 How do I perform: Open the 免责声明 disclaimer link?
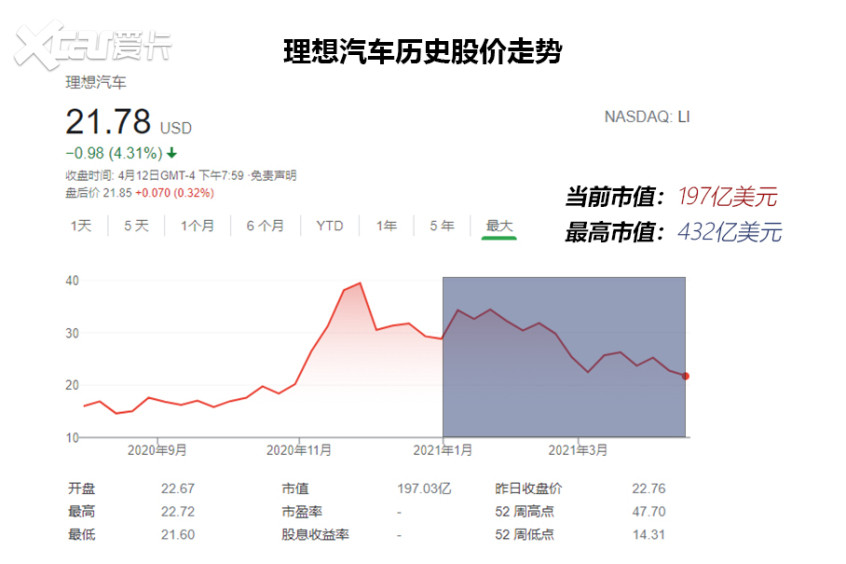click(x=274, y=175)
